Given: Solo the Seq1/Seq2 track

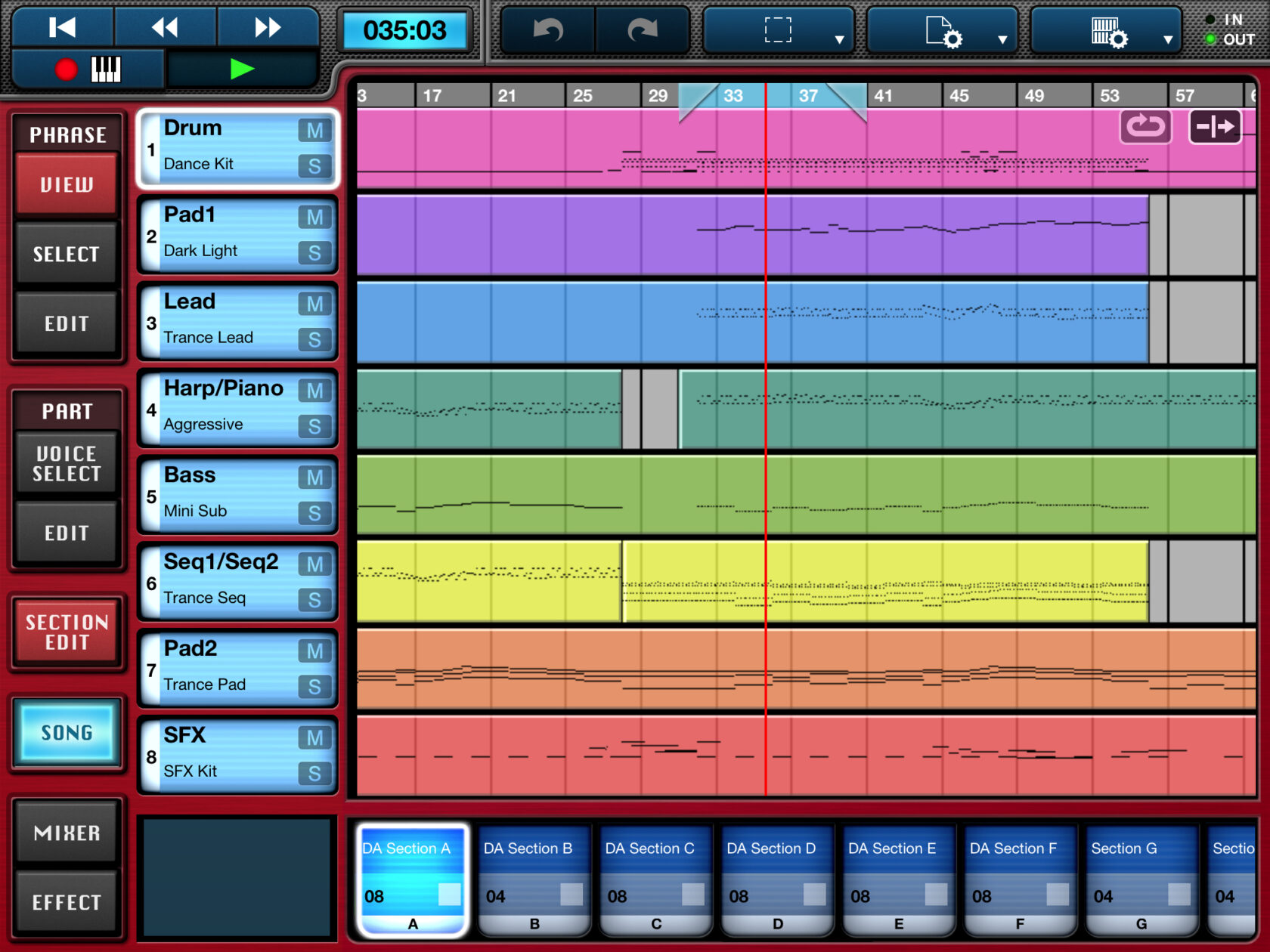Looking at the screenshot, I should click(x=314, y=601).
